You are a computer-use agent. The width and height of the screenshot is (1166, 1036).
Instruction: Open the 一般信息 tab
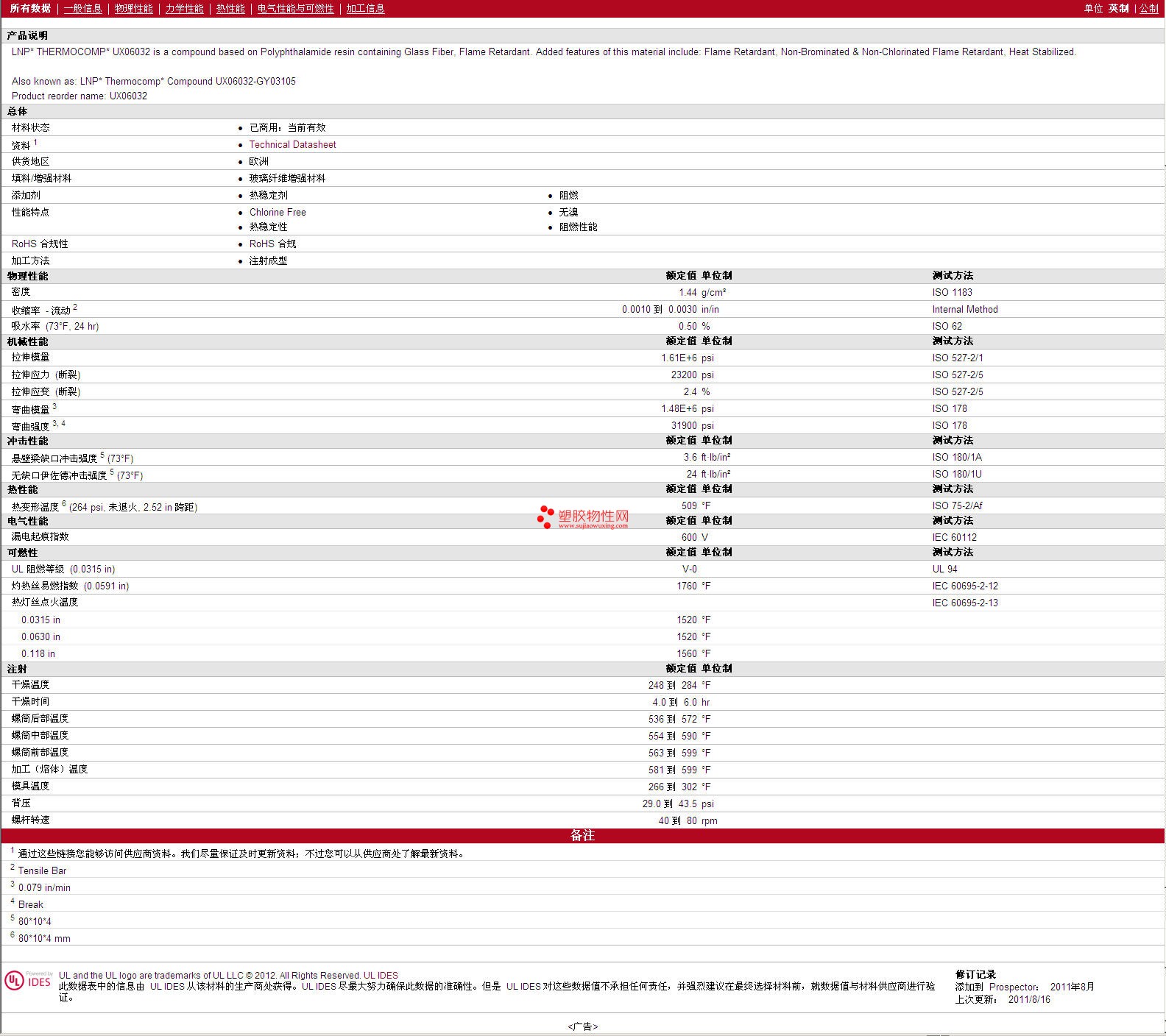(82, 8)
